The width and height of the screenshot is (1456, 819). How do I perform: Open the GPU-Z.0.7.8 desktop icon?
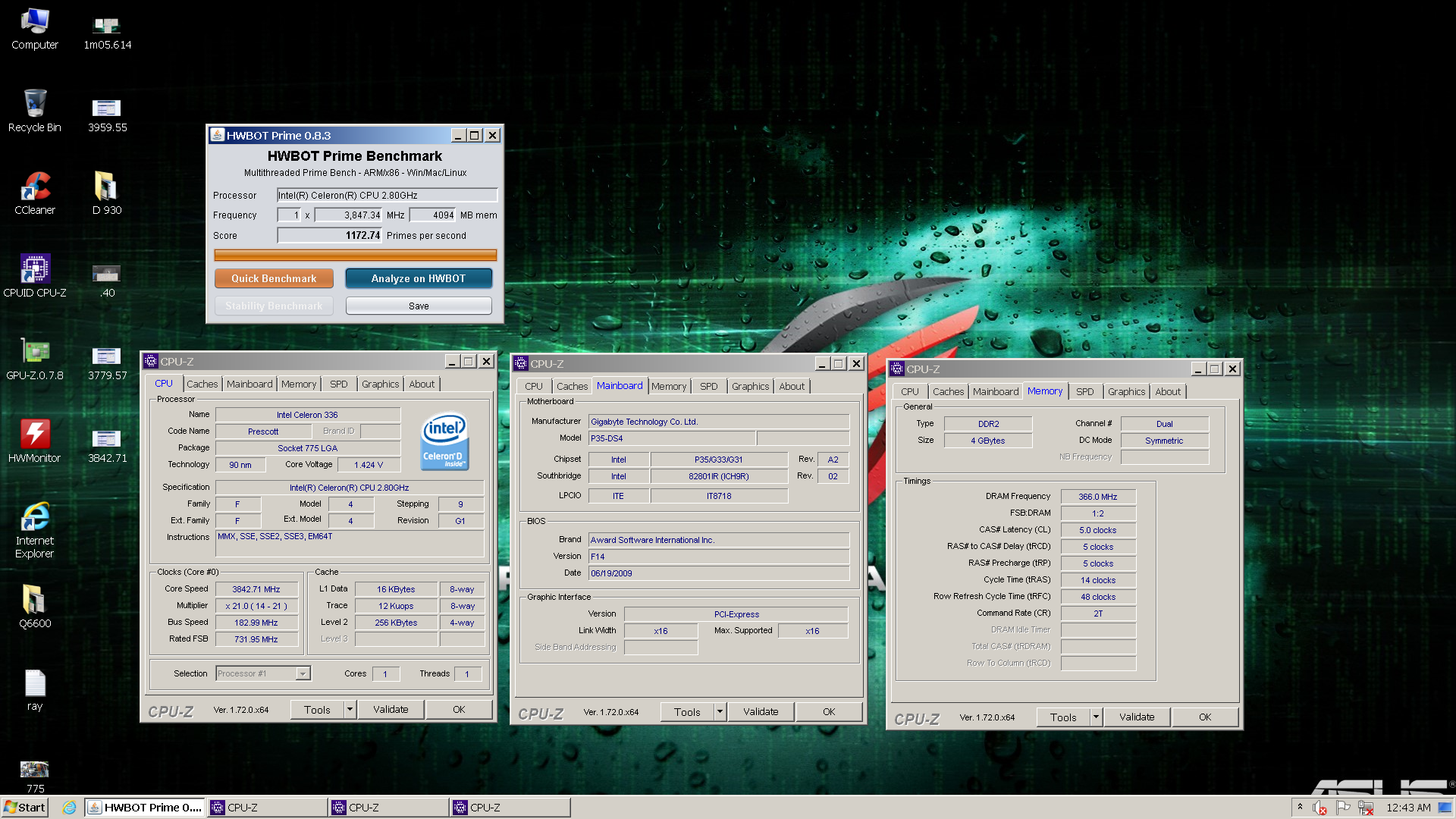tap(35, 359)
